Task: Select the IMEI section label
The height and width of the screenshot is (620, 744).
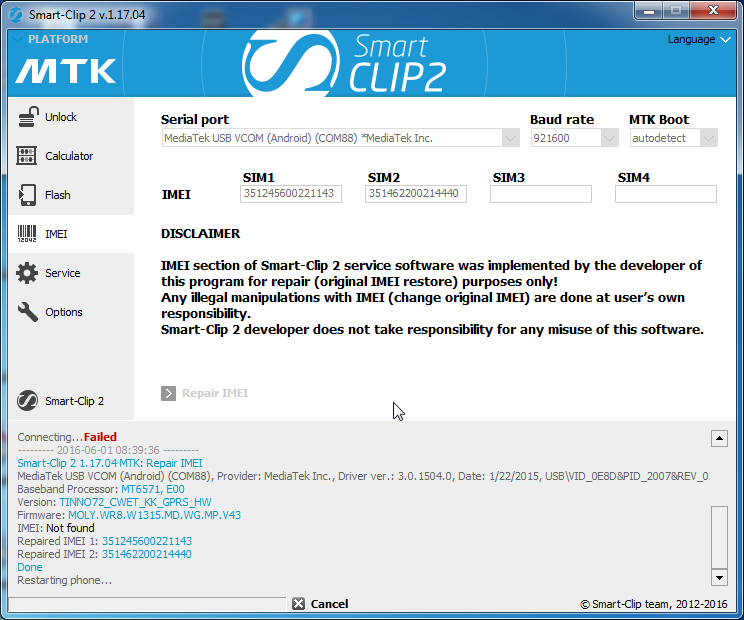Action: (x=56, y=234)
